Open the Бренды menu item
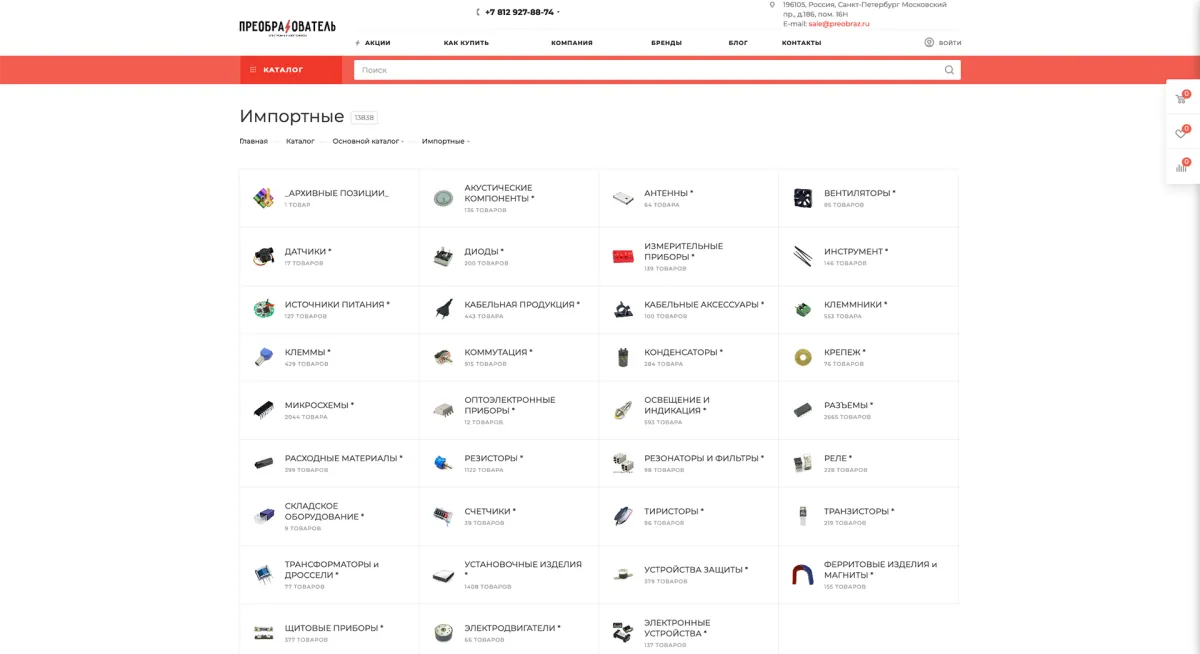Viewport: 1200px width, 654px height. (667, 43)
